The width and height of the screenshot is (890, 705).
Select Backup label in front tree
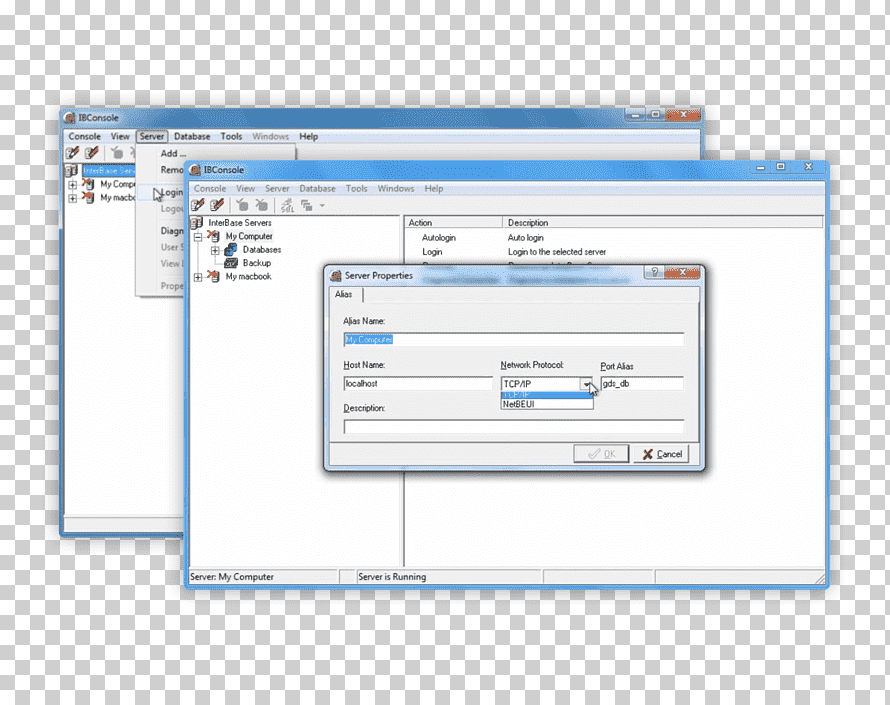pyautogui.click(x=257, y=263)
